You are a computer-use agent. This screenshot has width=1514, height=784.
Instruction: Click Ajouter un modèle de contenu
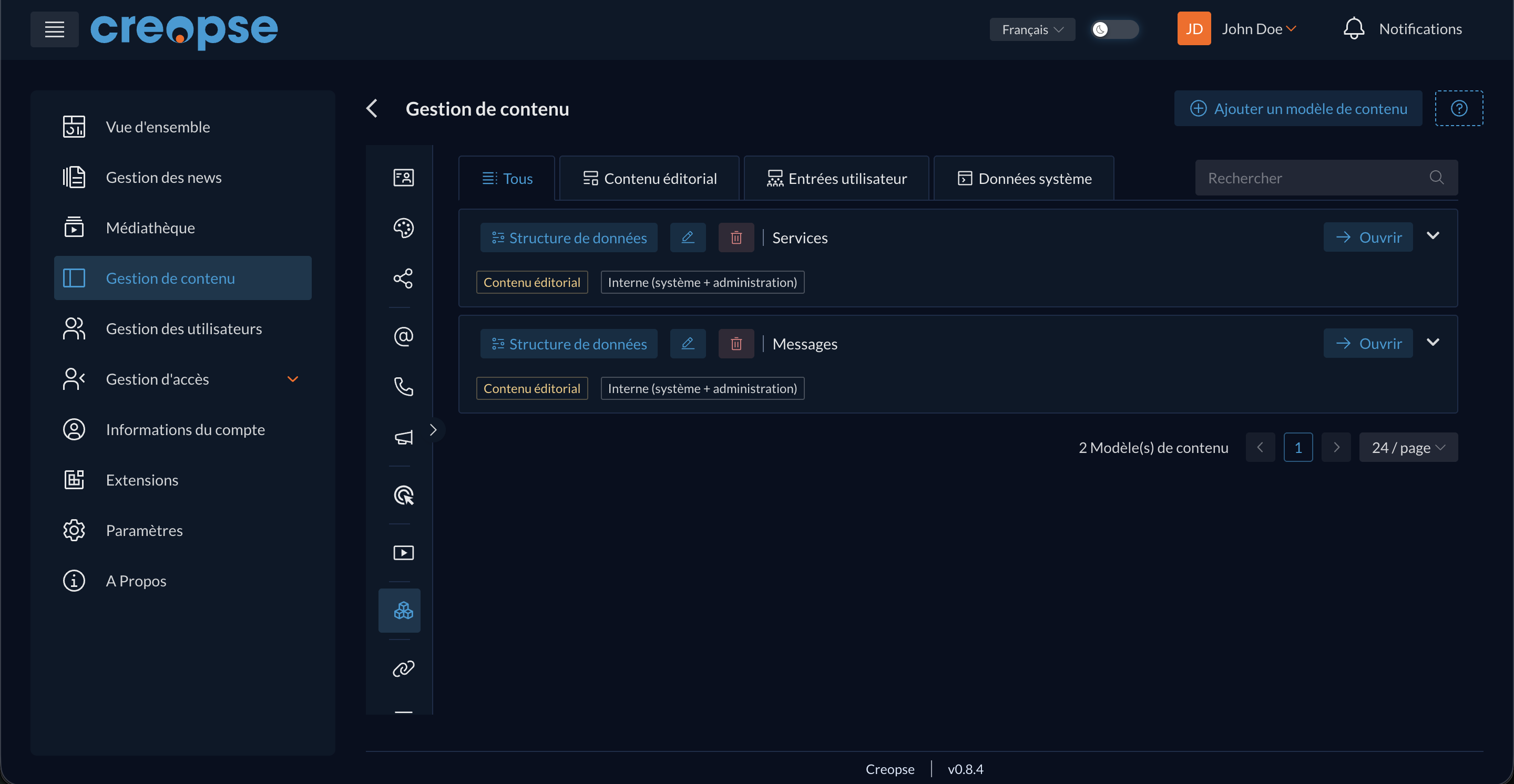pos(1298,109)
